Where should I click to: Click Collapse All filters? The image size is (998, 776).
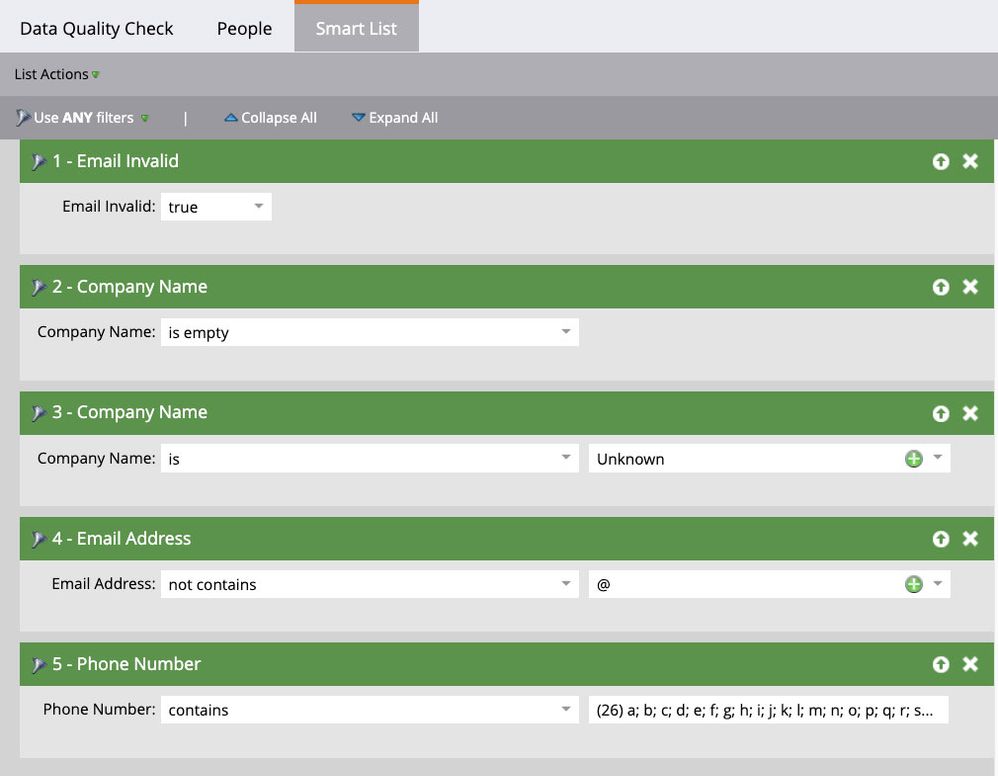point(270,118)
